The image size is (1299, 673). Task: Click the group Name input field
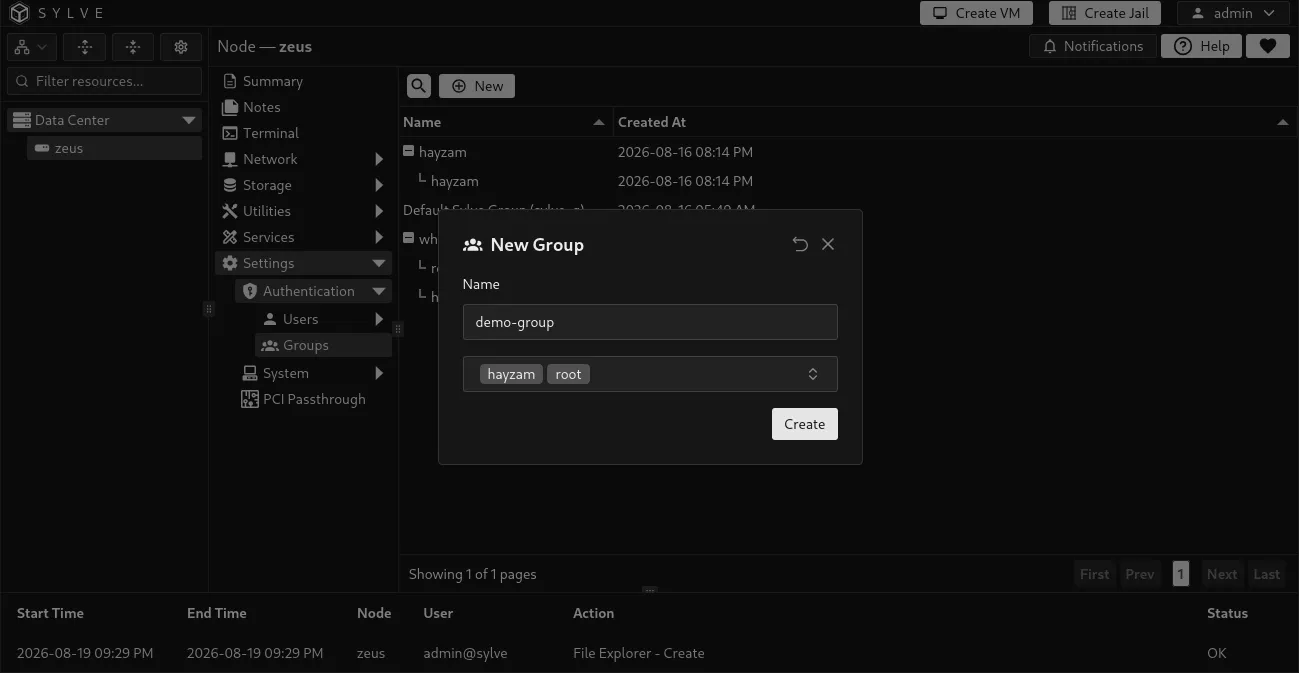(x=650, y=322)
